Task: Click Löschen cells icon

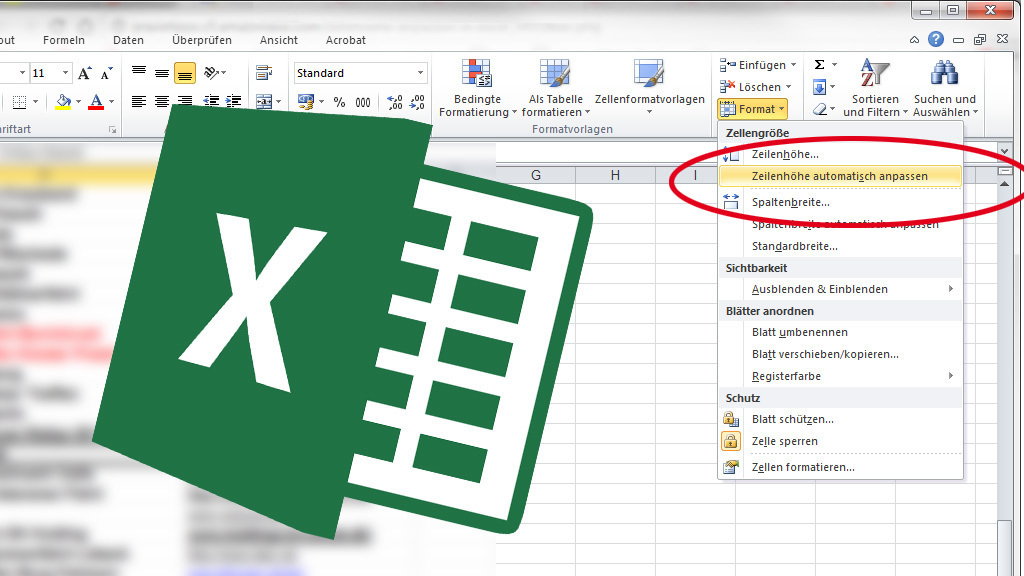Action: click(728, 87)
